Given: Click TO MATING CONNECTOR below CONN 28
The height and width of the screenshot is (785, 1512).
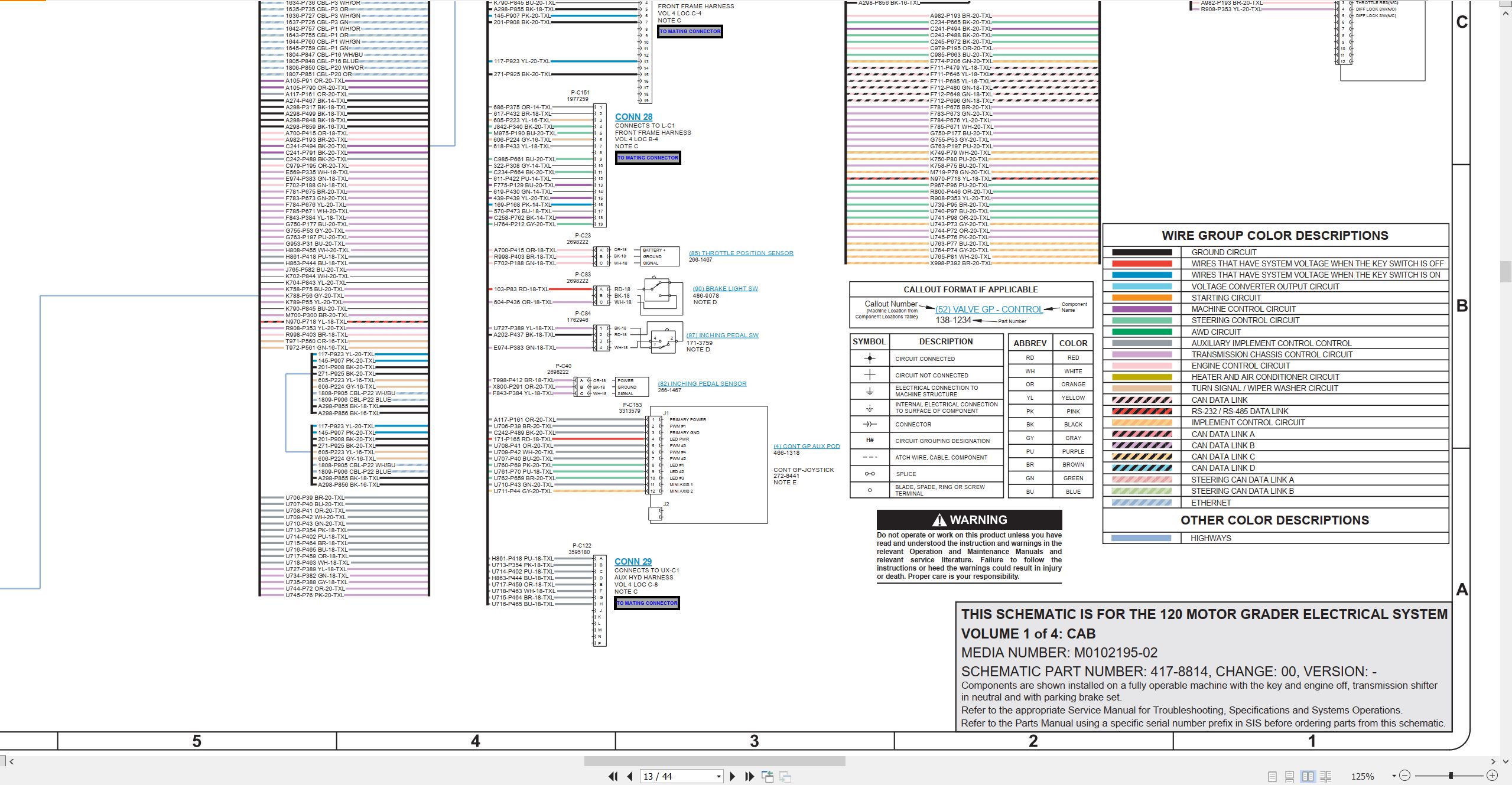Looking at the screenshot, I should point(648,158).
